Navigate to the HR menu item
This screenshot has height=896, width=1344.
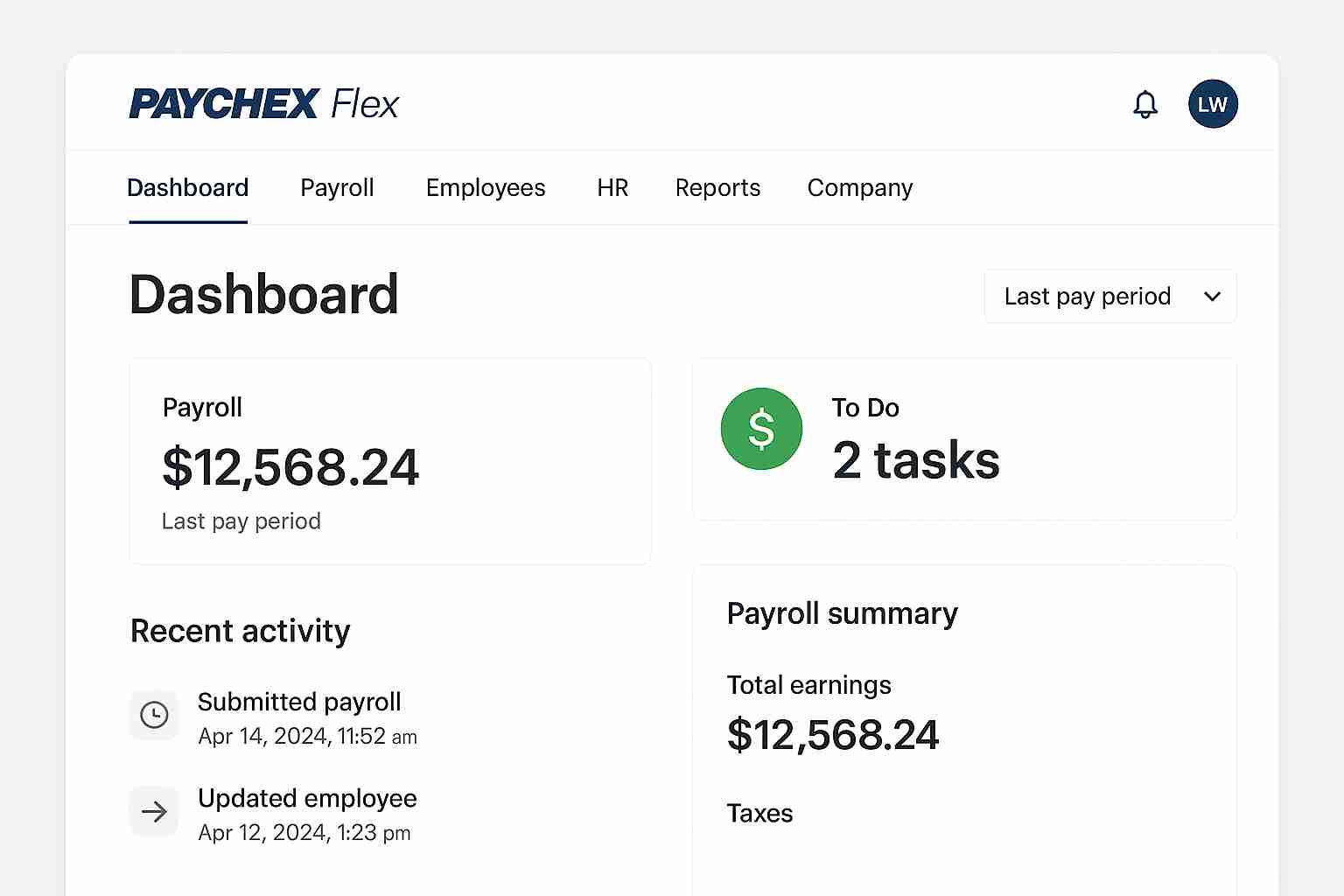click(612, 187)
